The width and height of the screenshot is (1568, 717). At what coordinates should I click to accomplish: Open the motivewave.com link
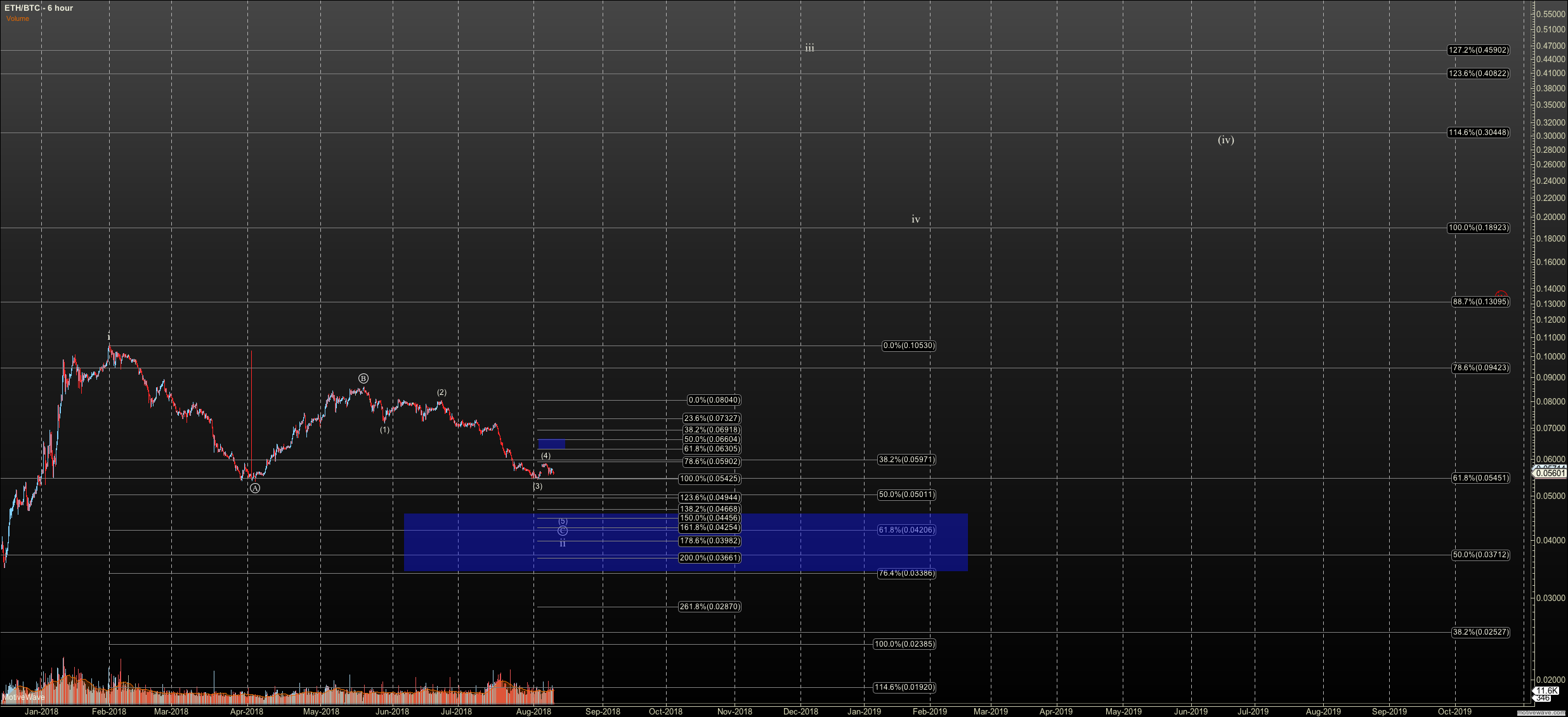click(1542, 713)
